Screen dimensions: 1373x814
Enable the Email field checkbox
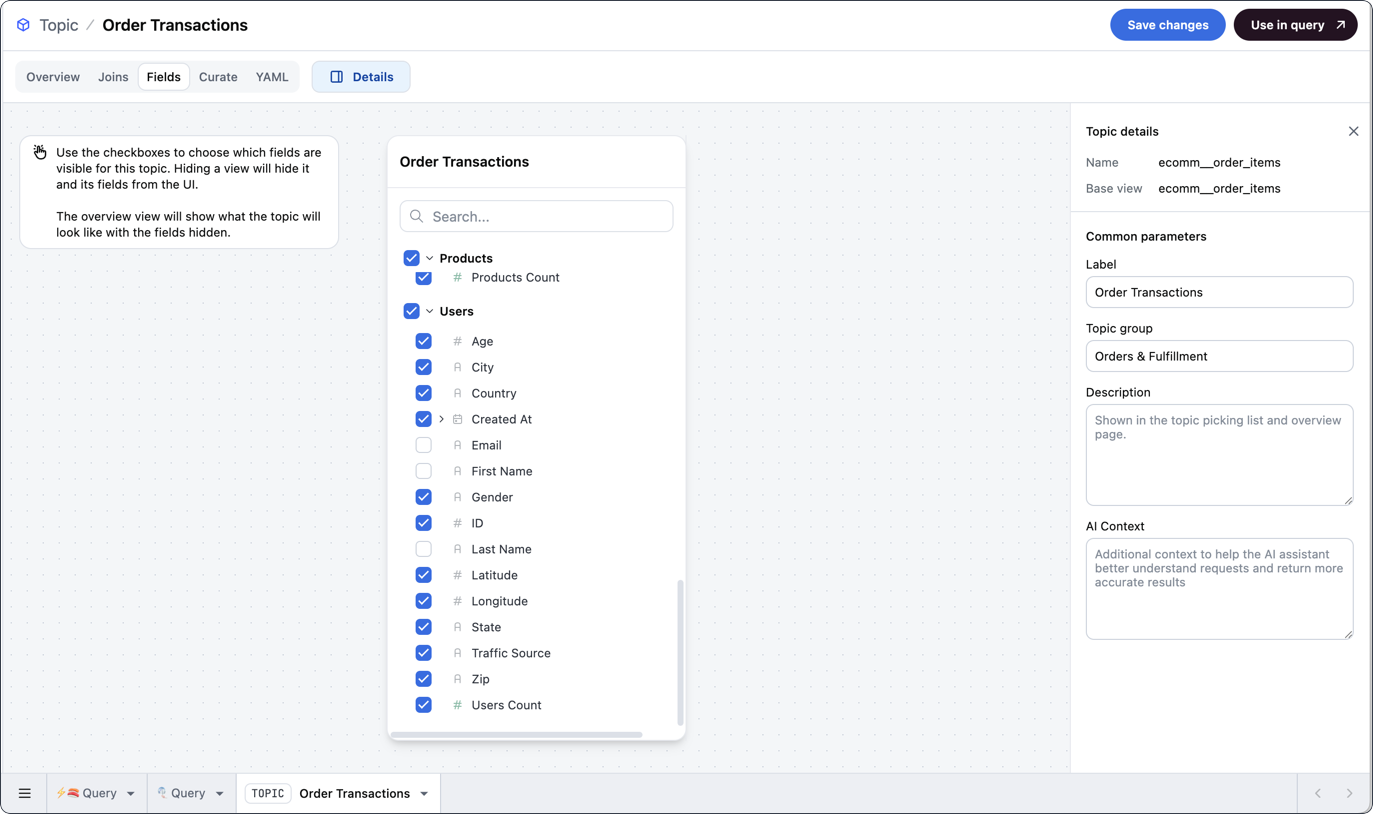click(x=424, y=445)
